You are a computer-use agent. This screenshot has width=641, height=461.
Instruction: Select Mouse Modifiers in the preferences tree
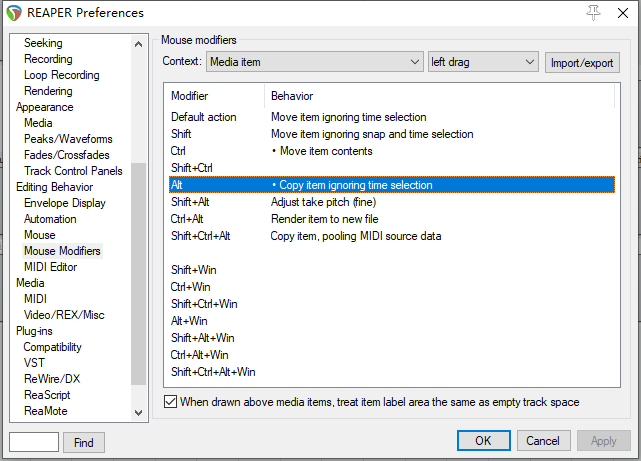[x=62, y=251]
